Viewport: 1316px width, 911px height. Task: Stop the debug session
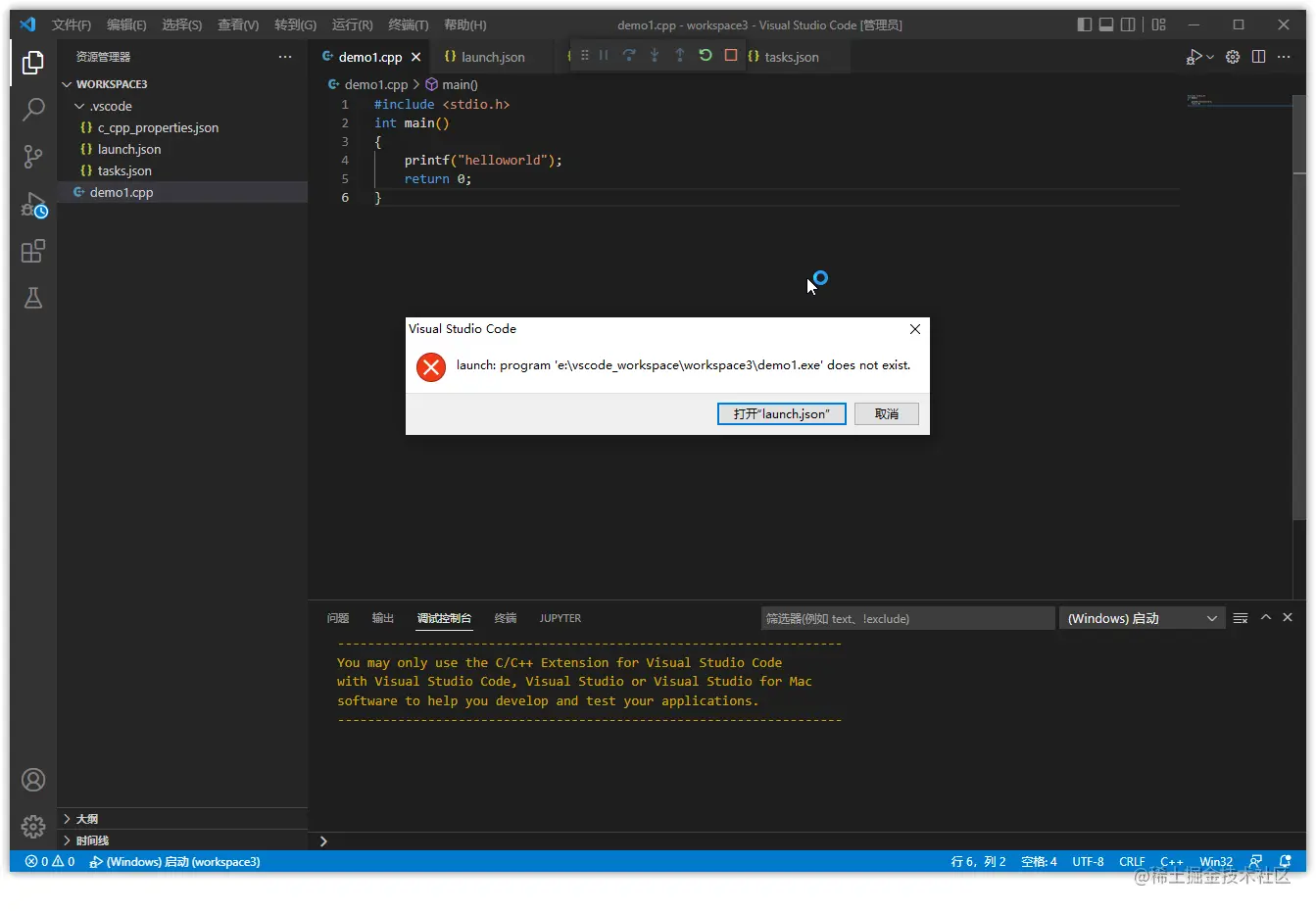point(731,56)
